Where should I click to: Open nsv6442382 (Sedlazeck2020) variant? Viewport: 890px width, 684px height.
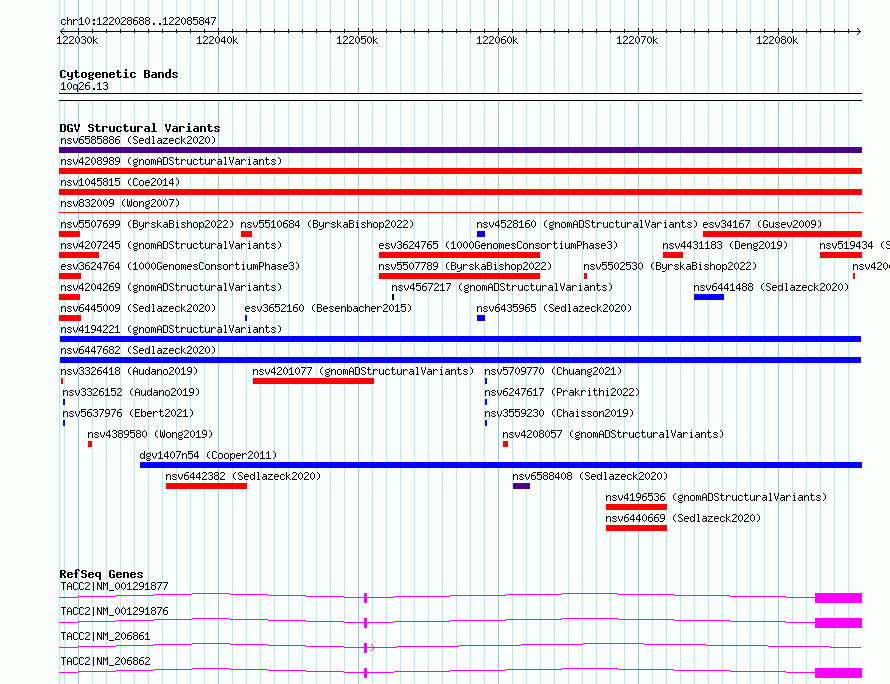(243, 476)
